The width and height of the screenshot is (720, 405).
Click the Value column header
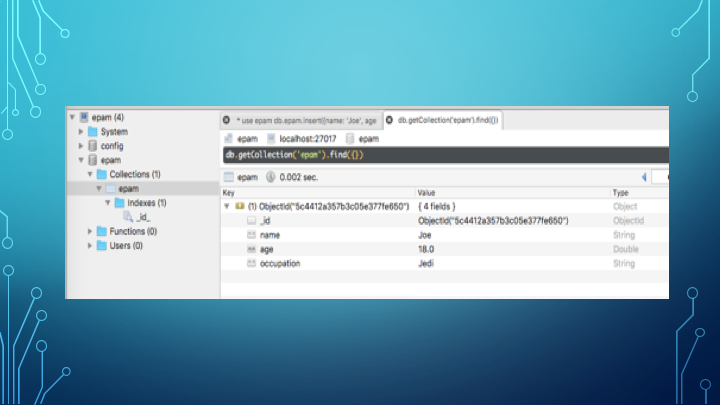tap(512, 193)
